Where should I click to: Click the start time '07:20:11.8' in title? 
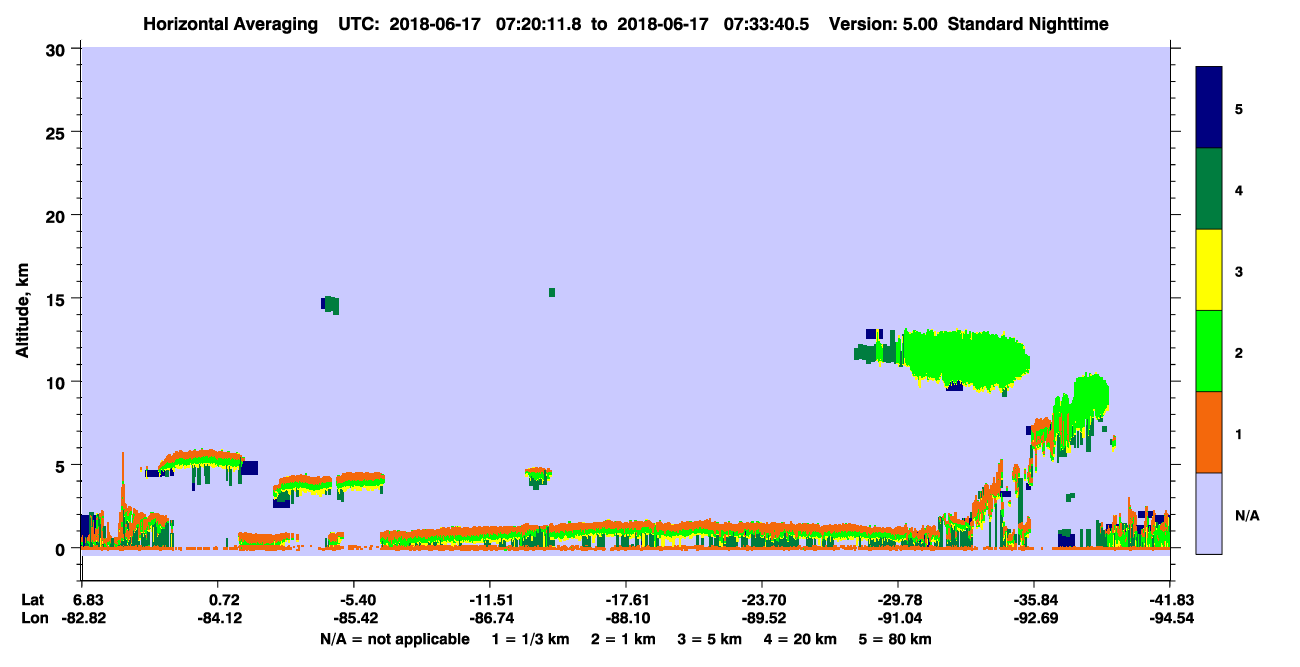[x=540, y=23]
